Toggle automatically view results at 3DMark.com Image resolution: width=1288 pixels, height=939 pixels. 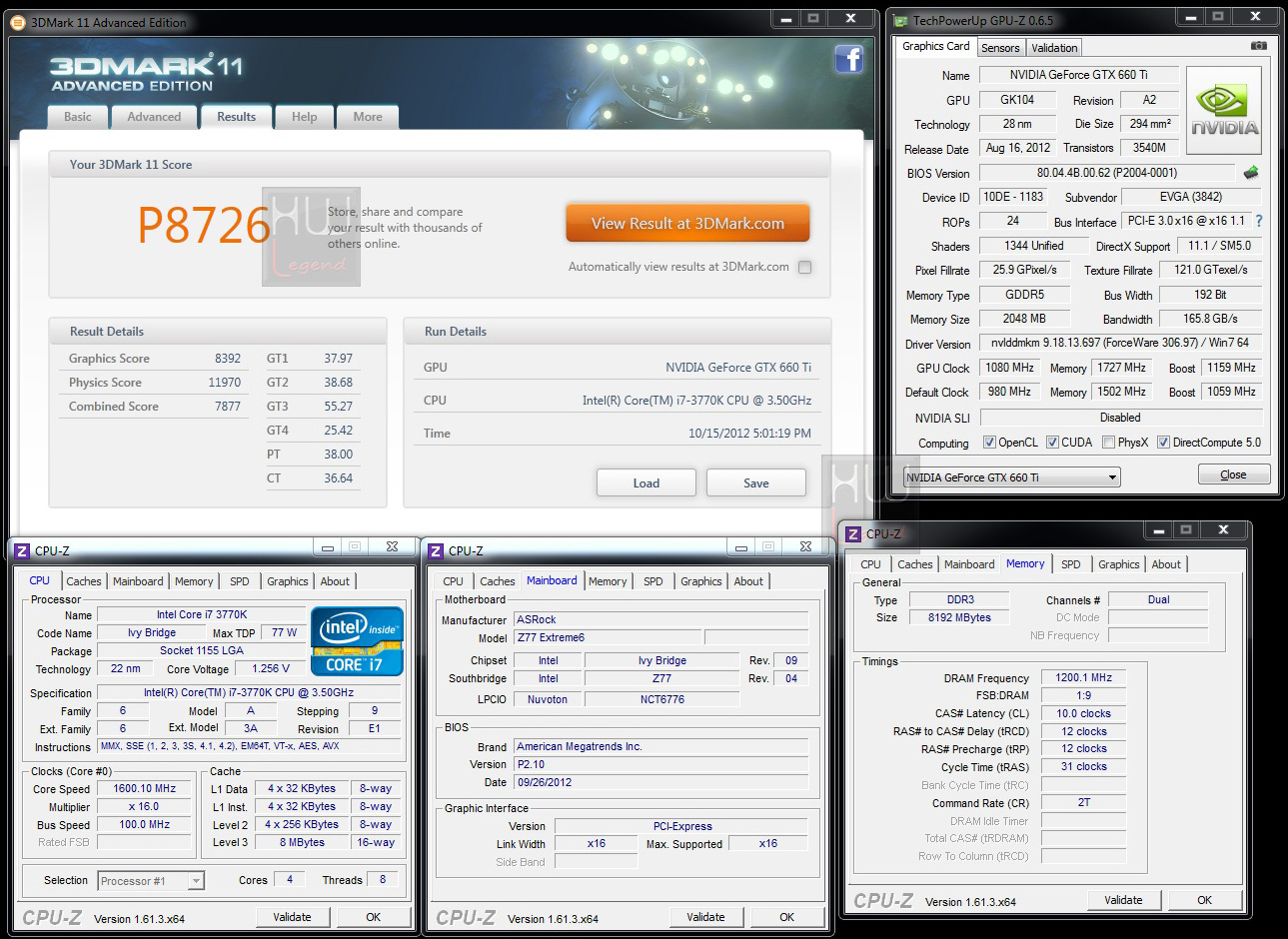click(x=805, y=267)
